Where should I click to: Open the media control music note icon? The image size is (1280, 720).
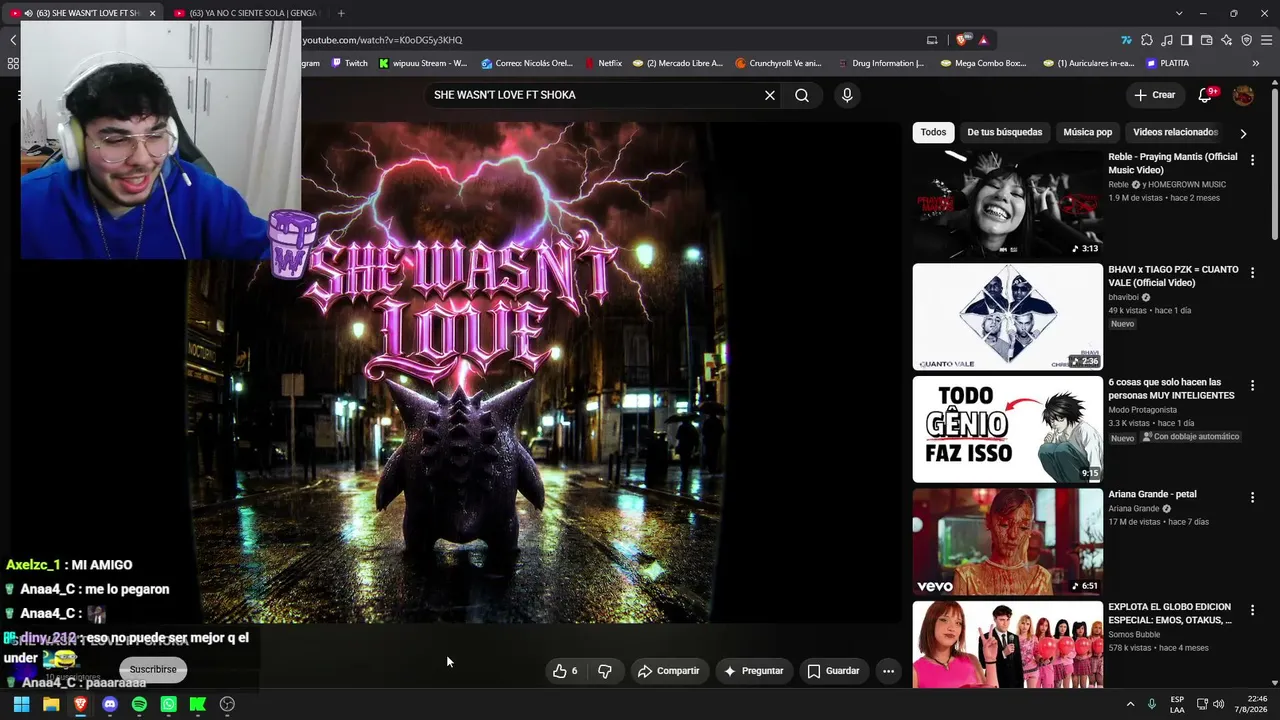tap(1167, 40)
